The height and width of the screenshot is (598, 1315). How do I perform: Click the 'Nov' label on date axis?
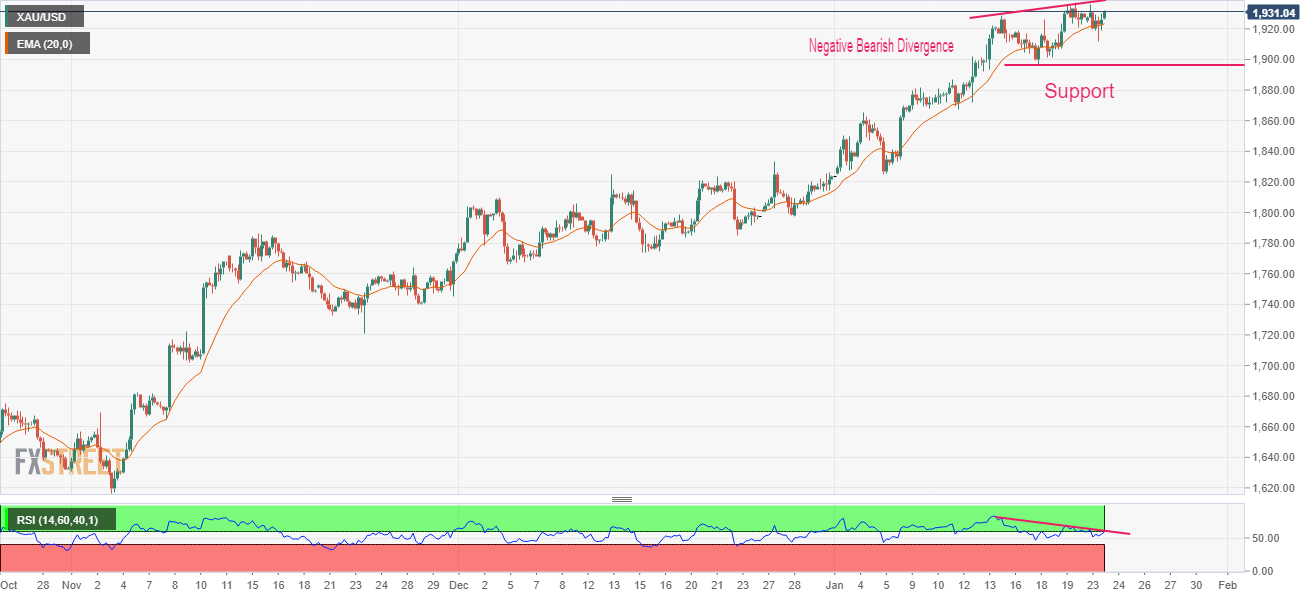pyautogui.click(x=71, y=583)
